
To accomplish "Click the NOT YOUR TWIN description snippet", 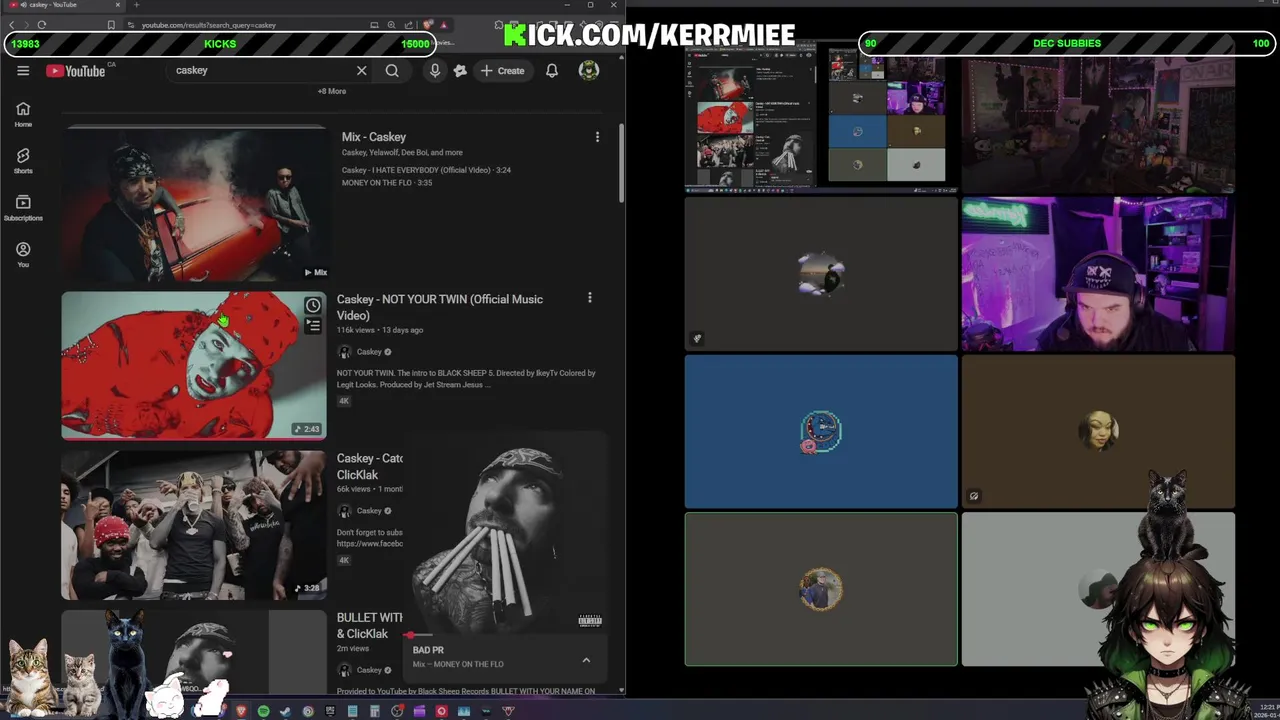I will 466,379.
